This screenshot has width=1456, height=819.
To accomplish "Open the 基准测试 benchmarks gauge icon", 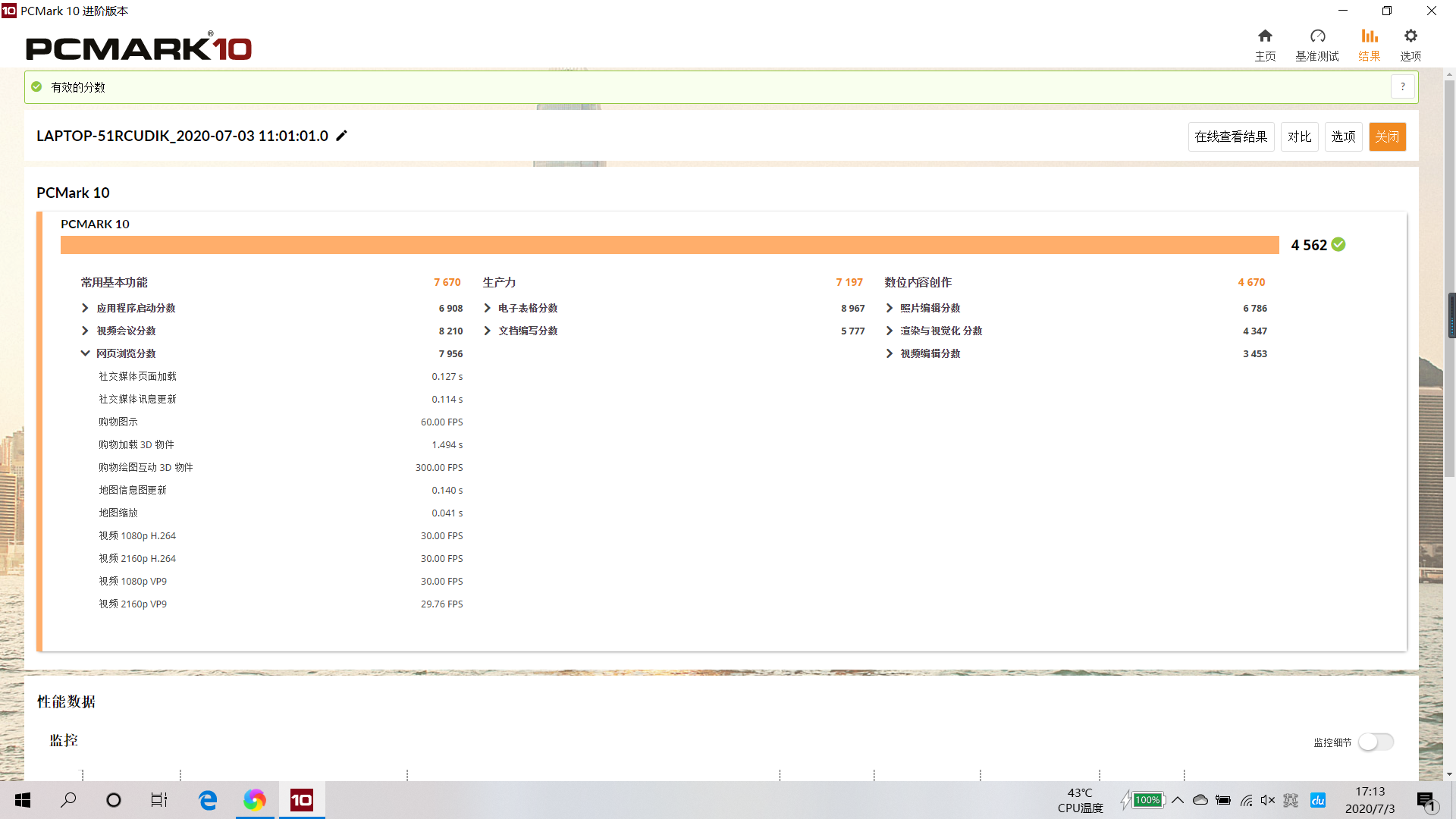I will click(1317, 45).
